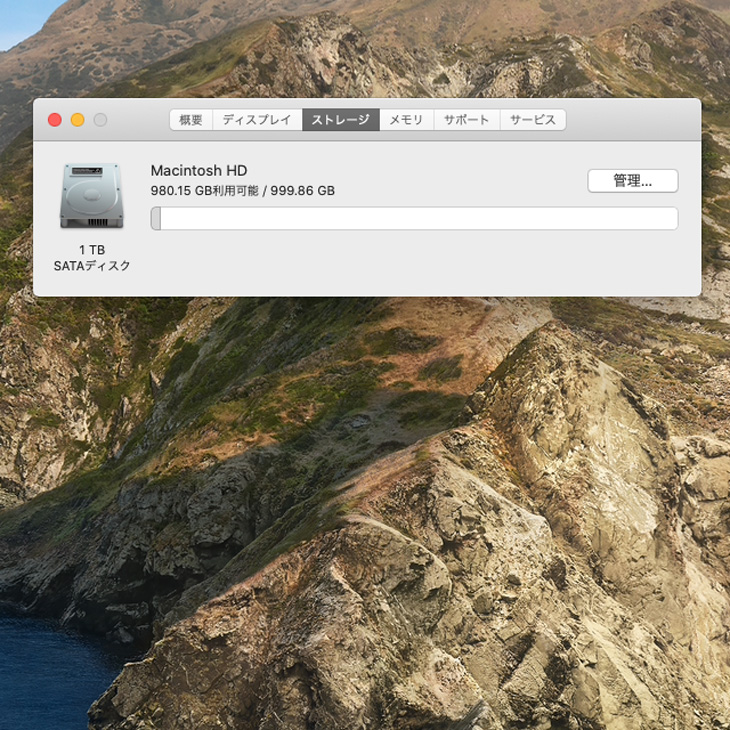Minimize the window with the yellow button
The width and height of the screenshot is (730, 730).
[x=78, y=120]
